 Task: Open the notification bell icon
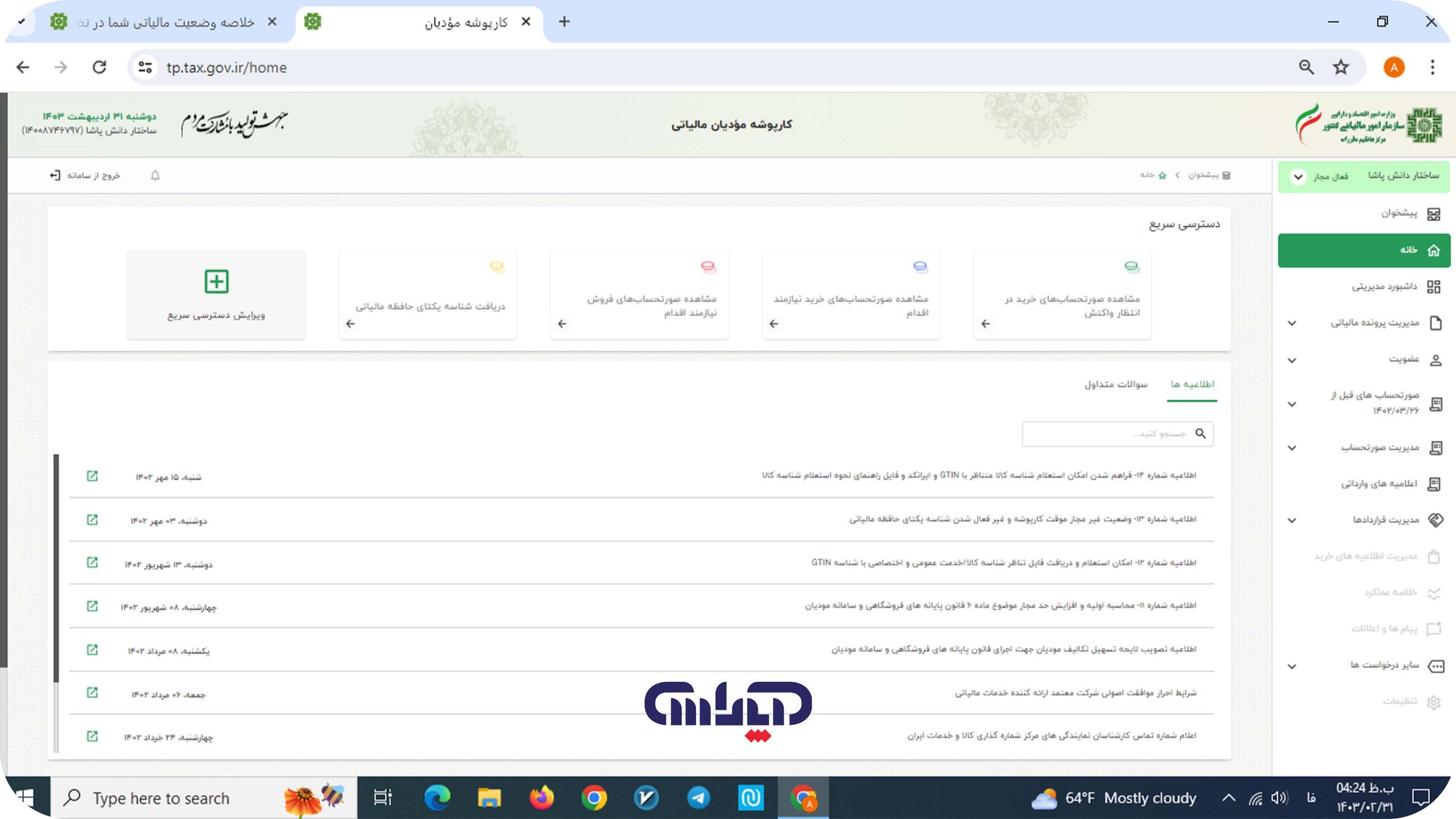(154, 175)
